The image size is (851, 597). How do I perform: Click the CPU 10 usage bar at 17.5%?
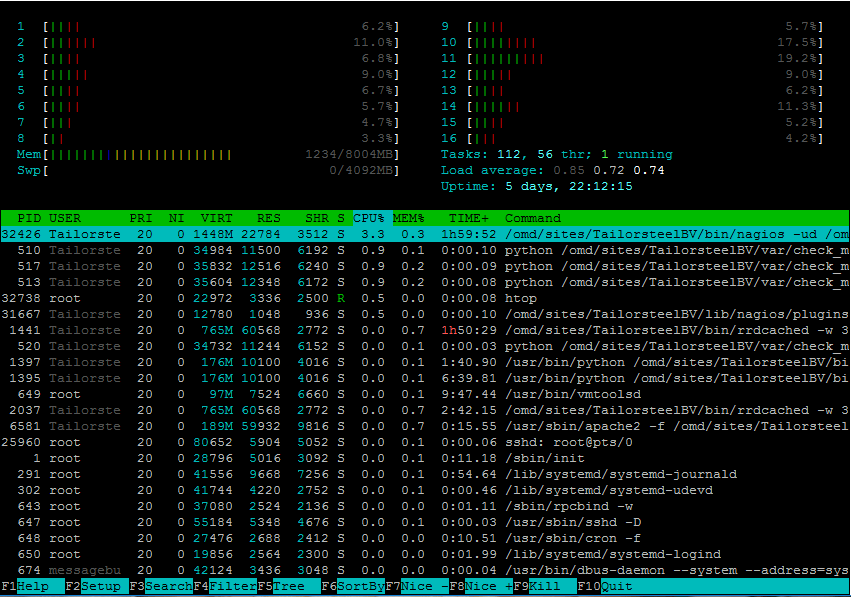click(x=632, y=42)
